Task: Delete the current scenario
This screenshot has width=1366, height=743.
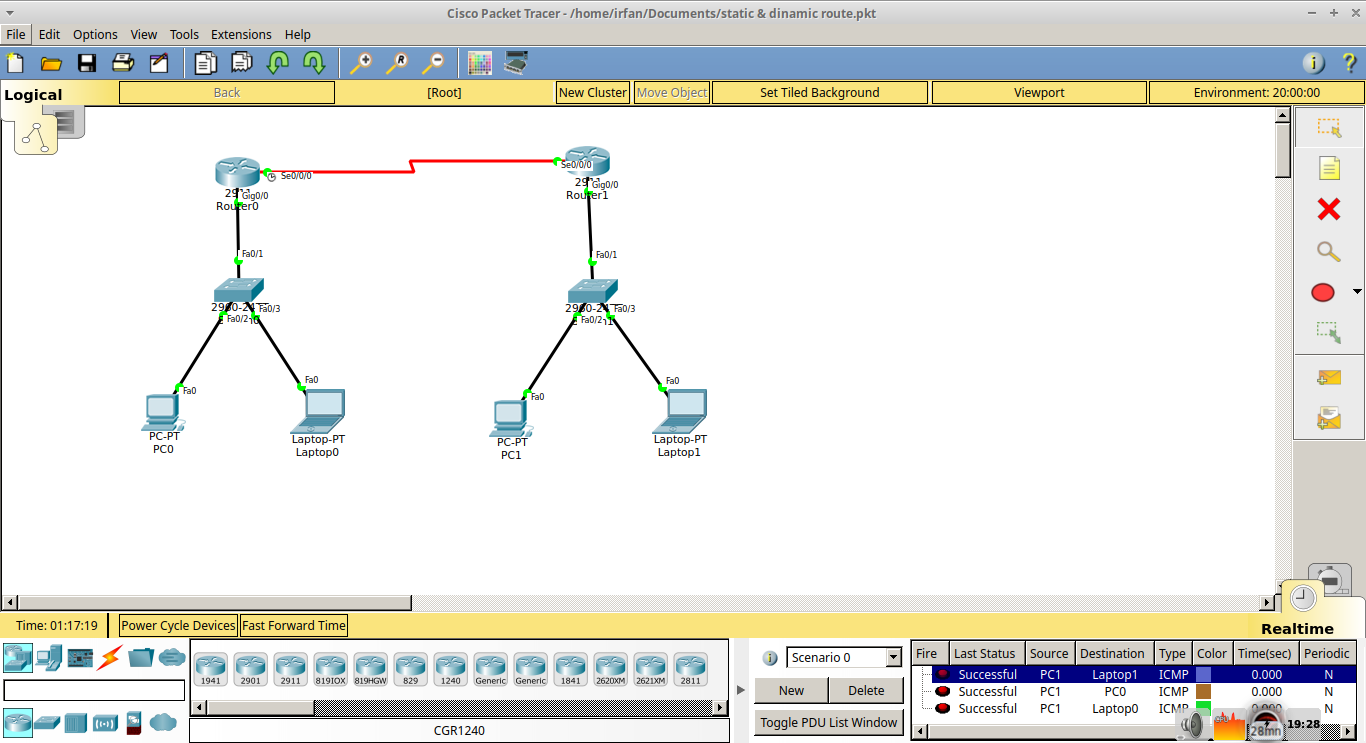Action: coord(866,690)
